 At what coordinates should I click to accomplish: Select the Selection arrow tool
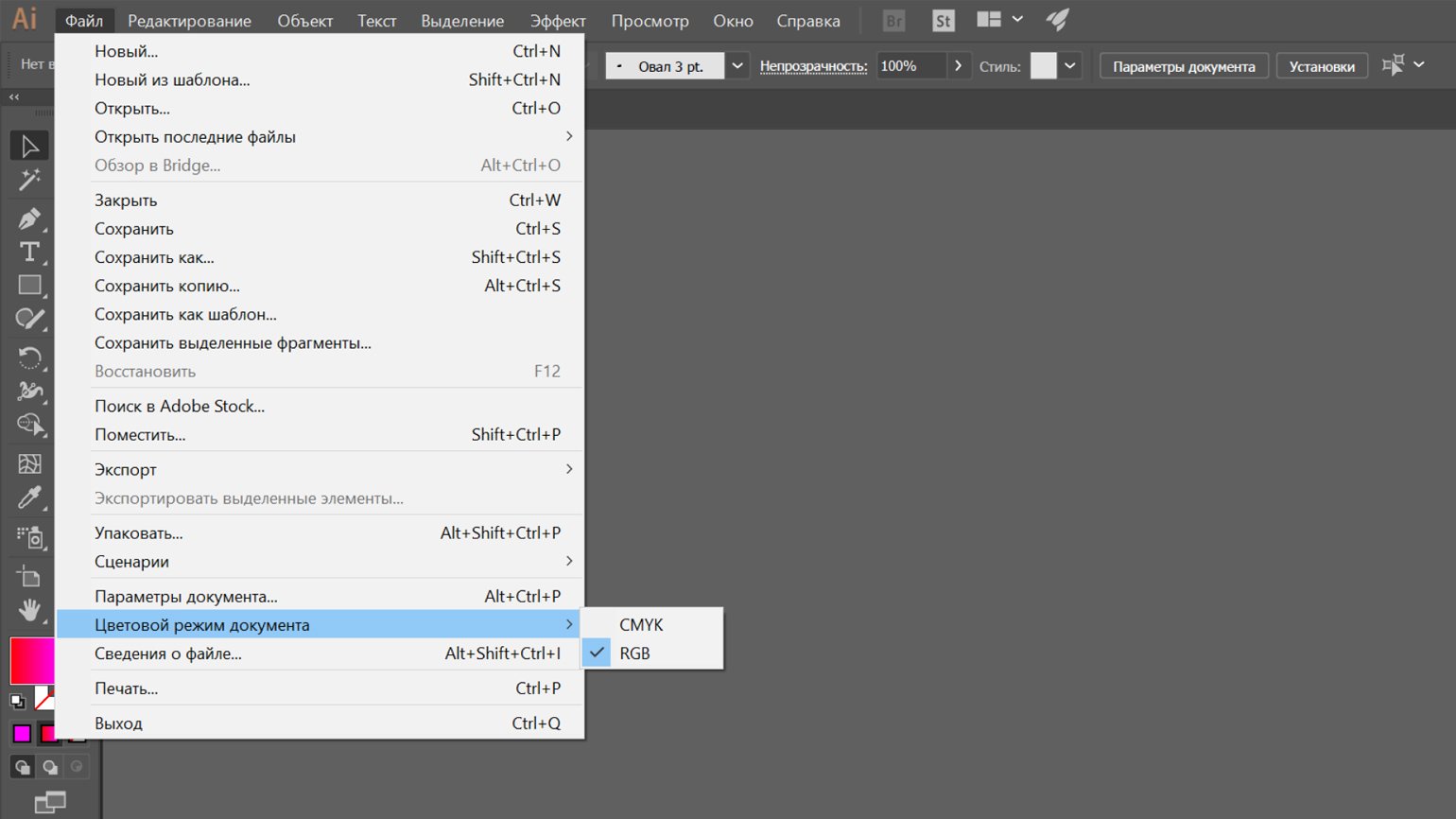pos(29,146)
